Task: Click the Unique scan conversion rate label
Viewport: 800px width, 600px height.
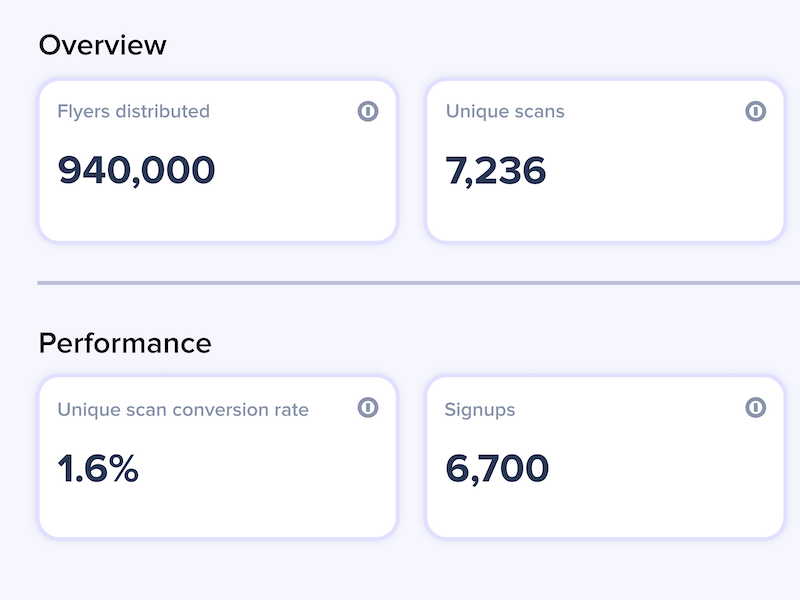Action: [x=183, y=410]
